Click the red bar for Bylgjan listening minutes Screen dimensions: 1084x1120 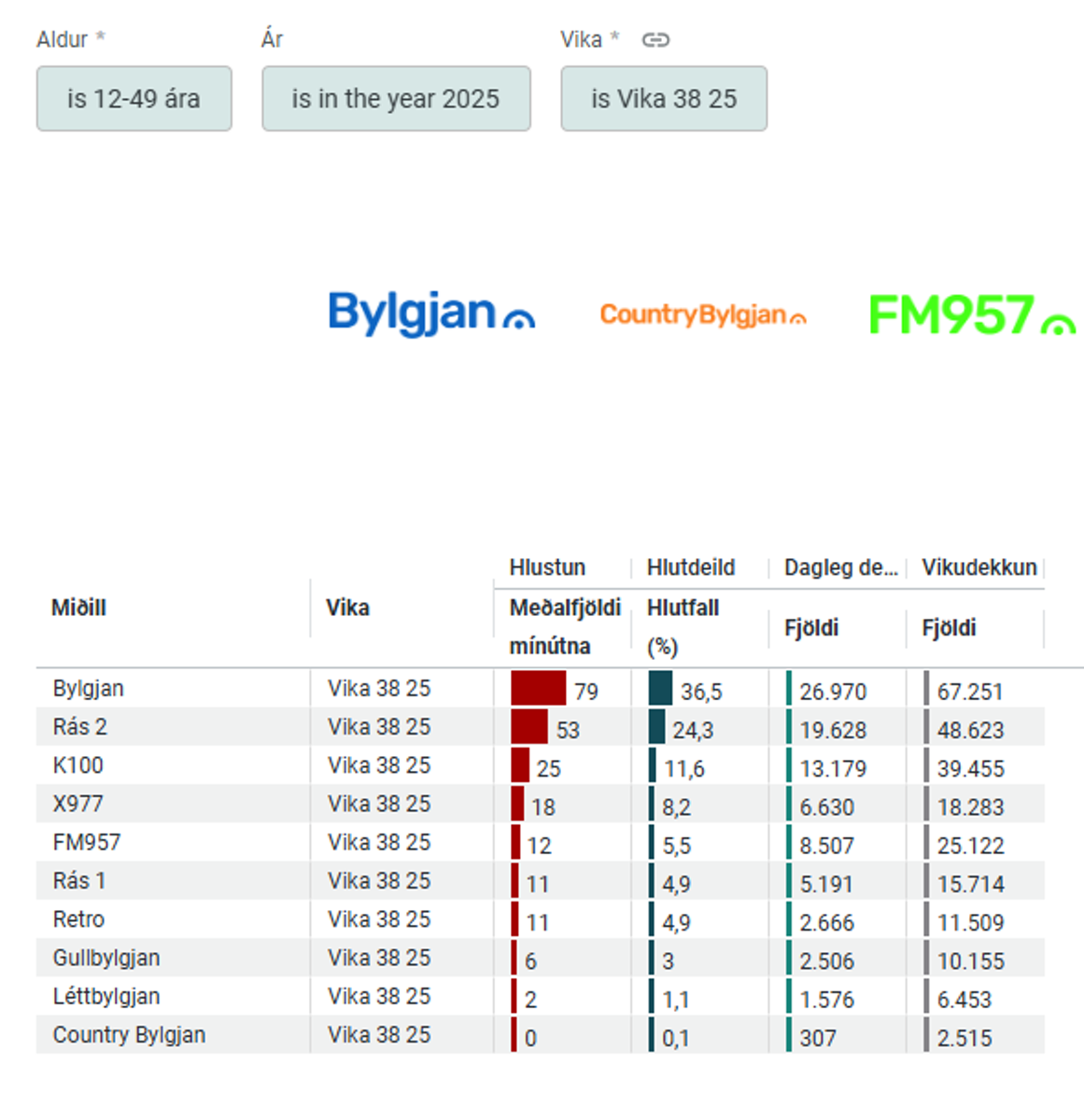click(x=538, y=689)
